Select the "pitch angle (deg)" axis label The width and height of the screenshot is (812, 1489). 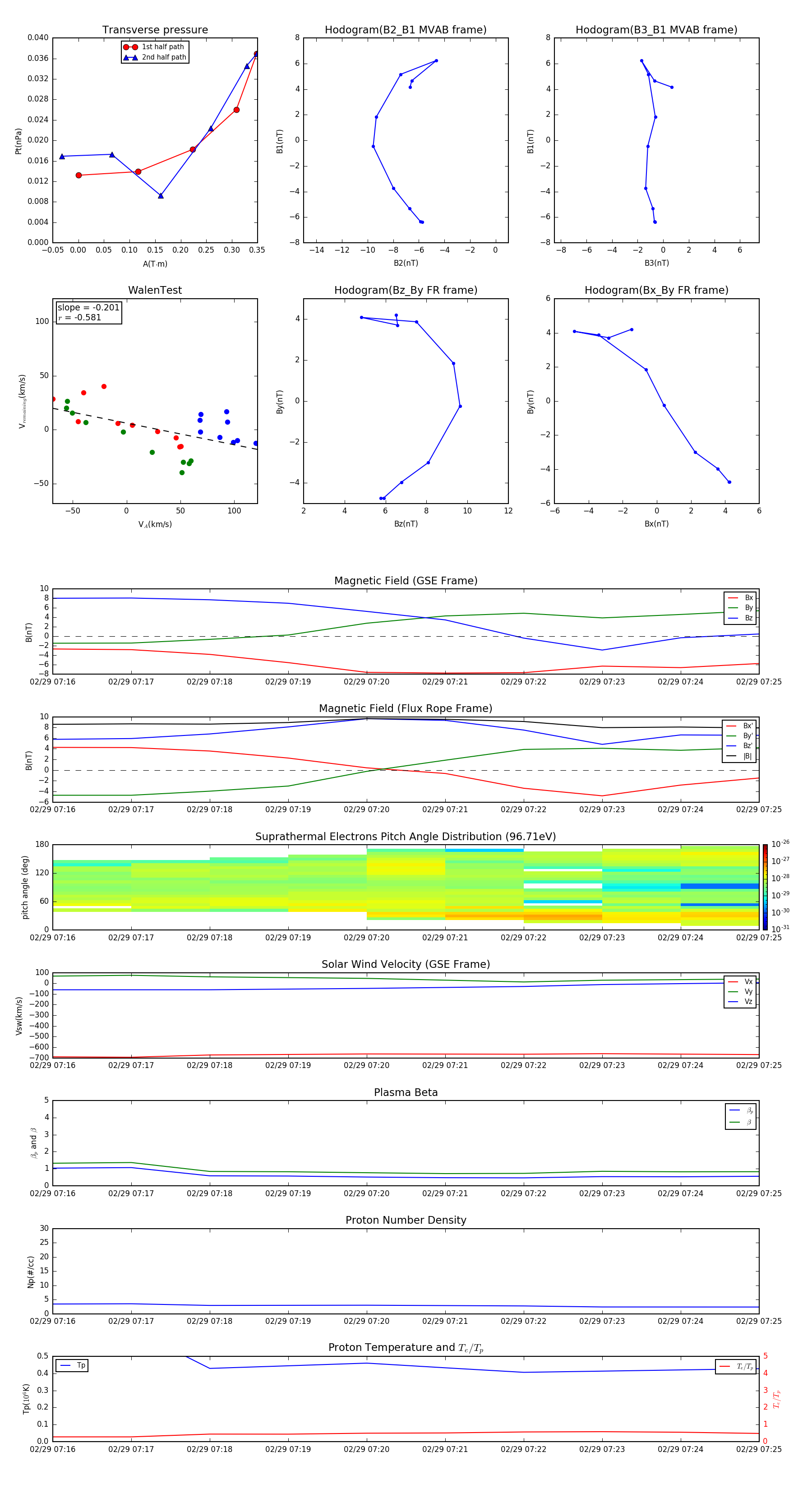25,887
